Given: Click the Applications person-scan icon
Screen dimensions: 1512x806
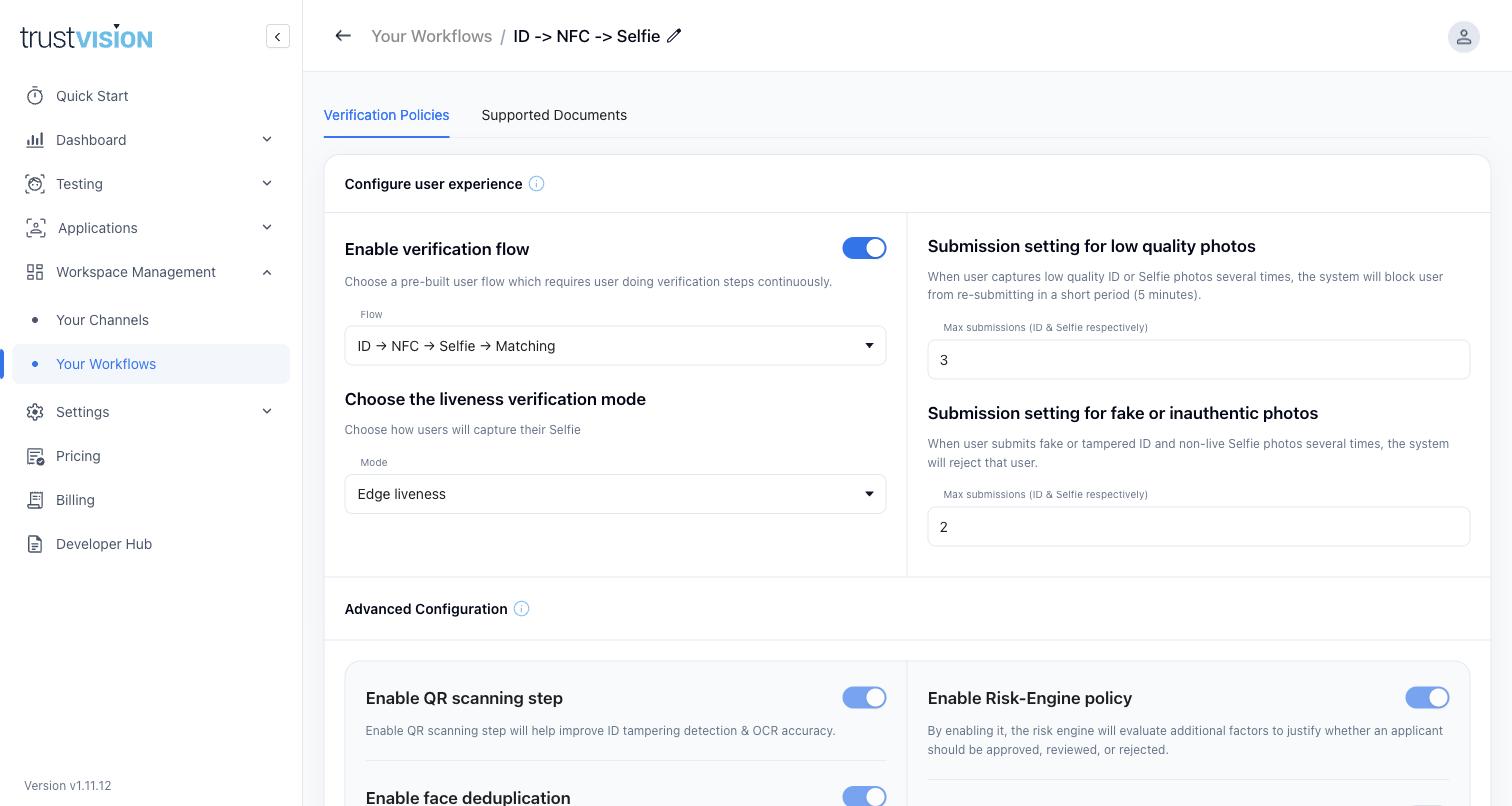Looking at the screenshot, I should click(35, 228).
